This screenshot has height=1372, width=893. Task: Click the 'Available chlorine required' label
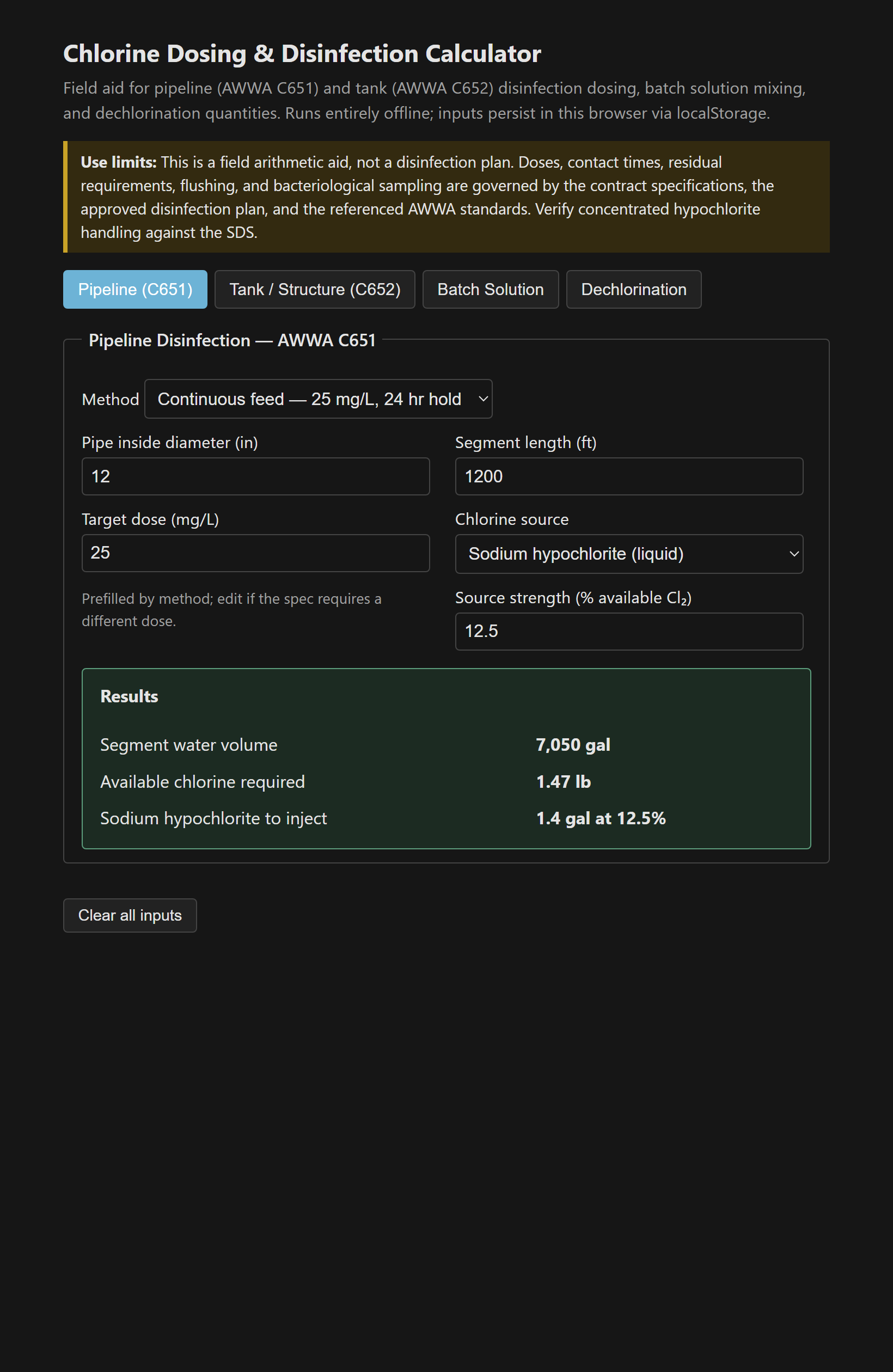click(x=203, y=782)
